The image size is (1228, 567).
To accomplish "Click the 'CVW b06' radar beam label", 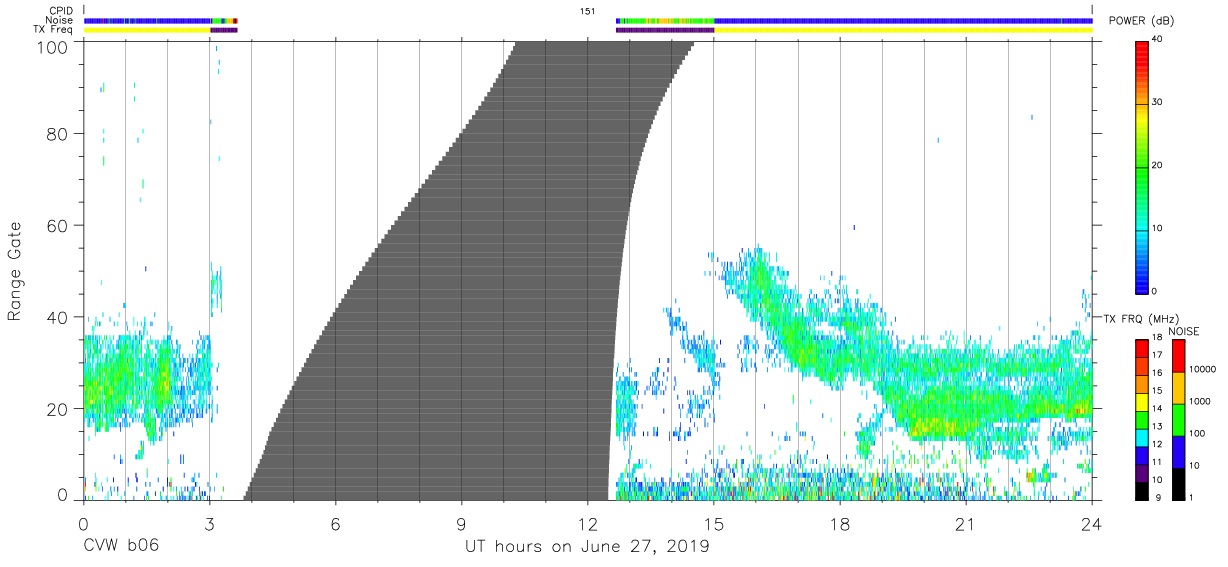I will tap(120, 547).
